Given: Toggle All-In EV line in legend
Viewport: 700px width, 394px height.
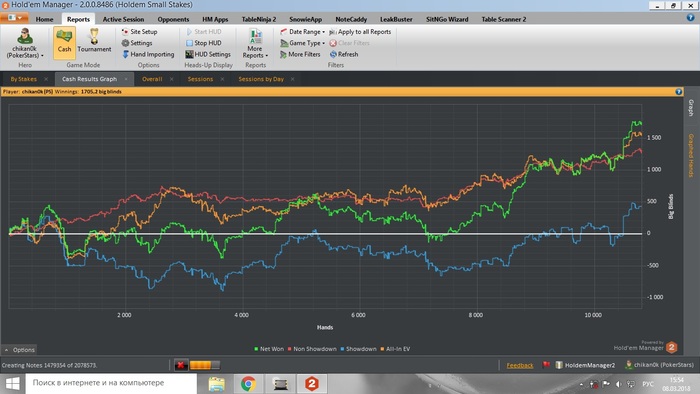Looking at the screenshot, I should pos(395,349).
